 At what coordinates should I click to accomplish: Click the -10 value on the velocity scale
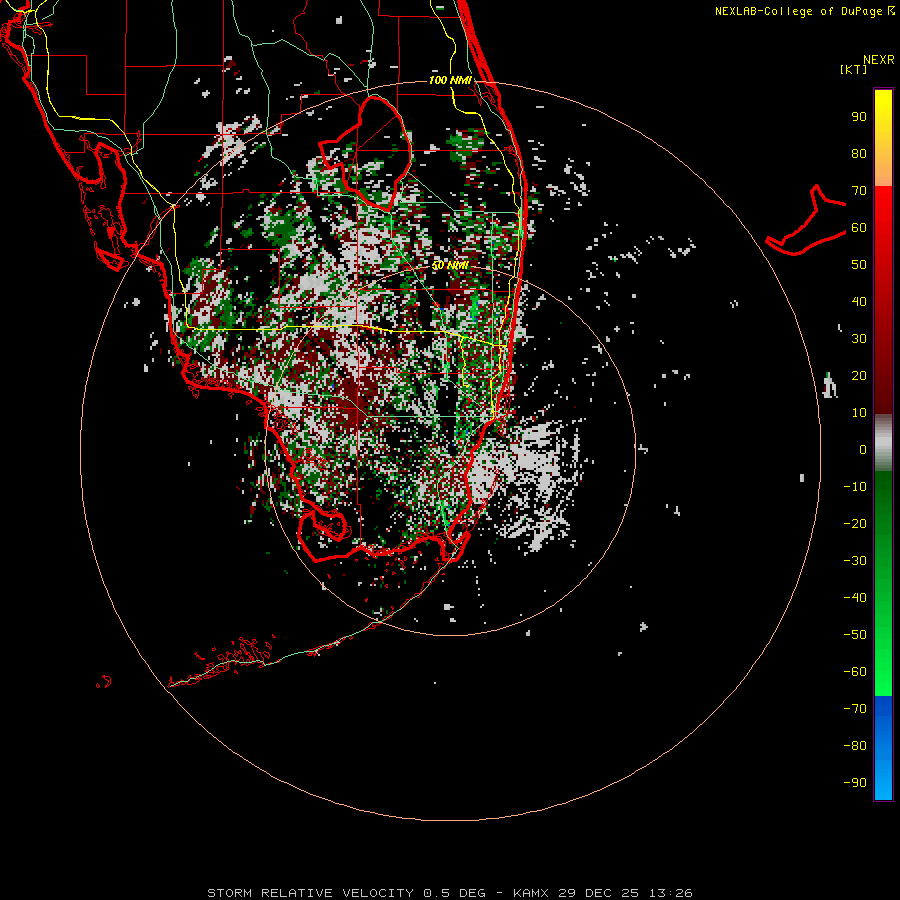855,487
